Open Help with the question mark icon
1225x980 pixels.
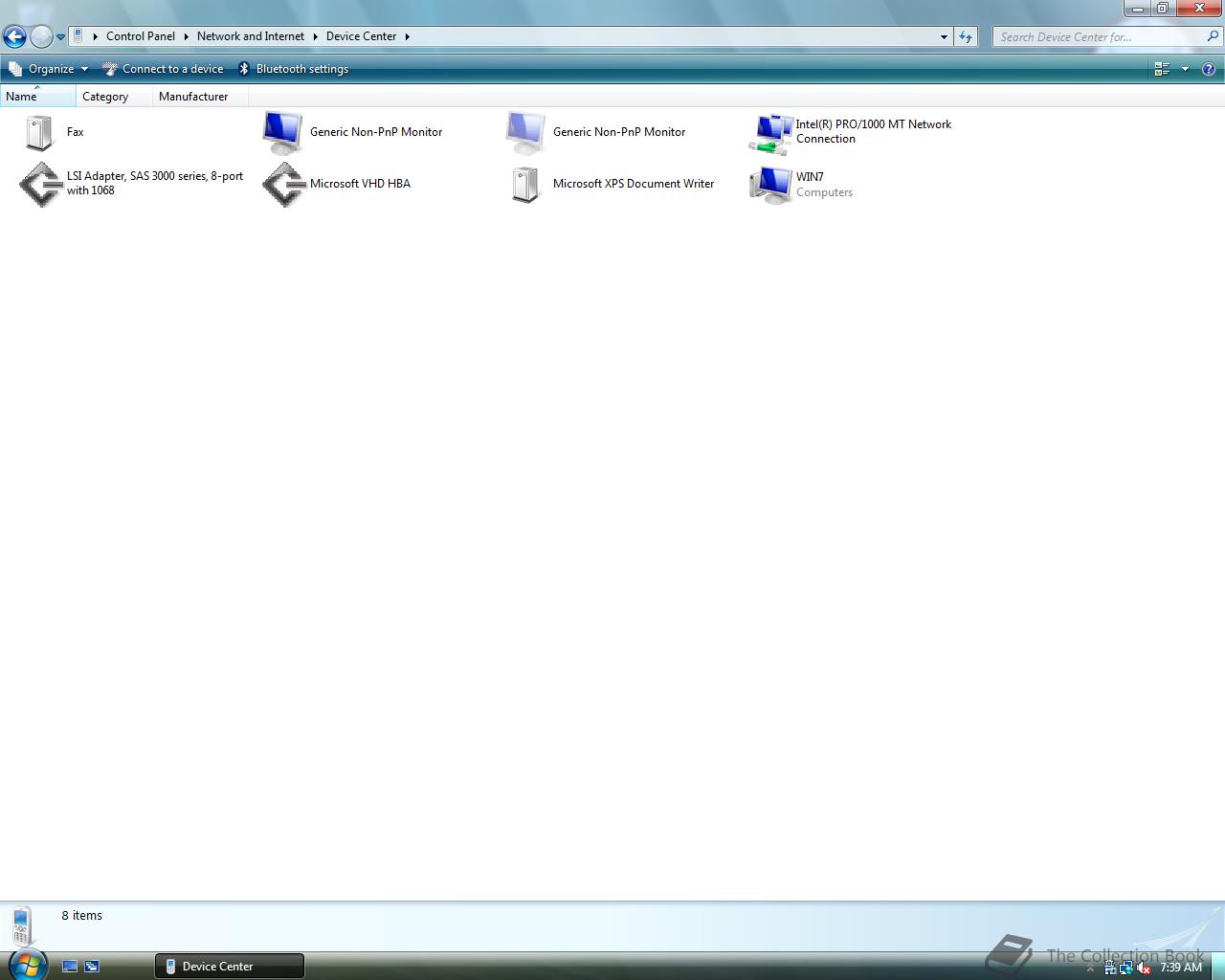point(1209,69)
